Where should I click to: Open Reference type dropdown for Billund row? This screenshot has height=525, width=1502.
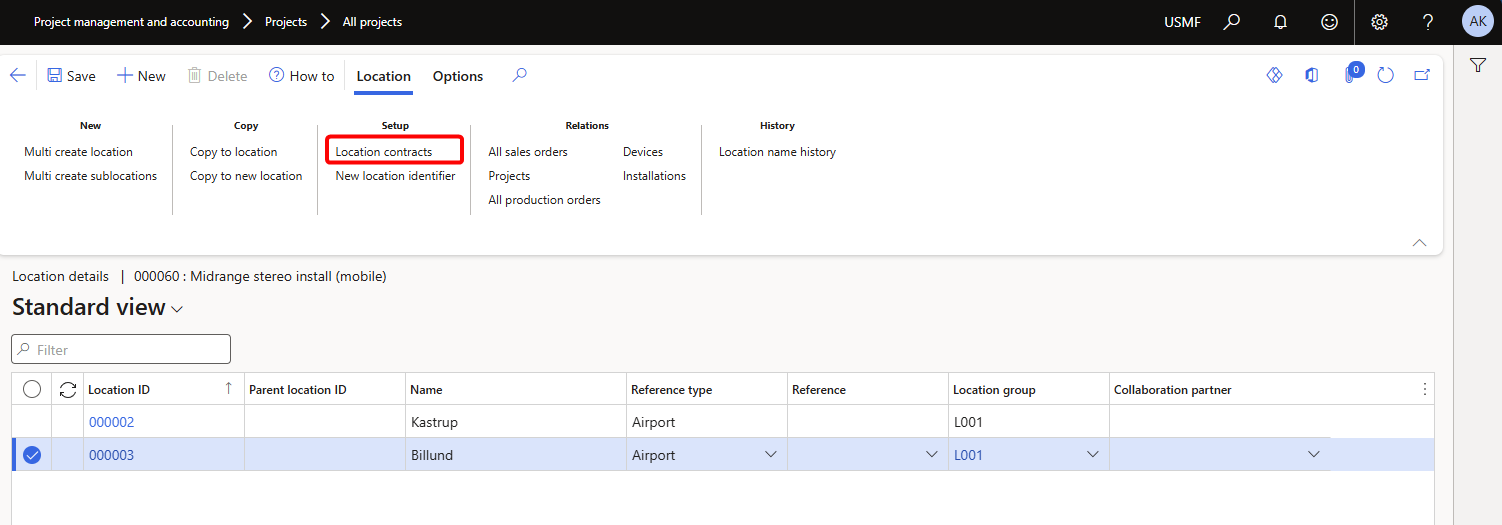tap(771, 455)
